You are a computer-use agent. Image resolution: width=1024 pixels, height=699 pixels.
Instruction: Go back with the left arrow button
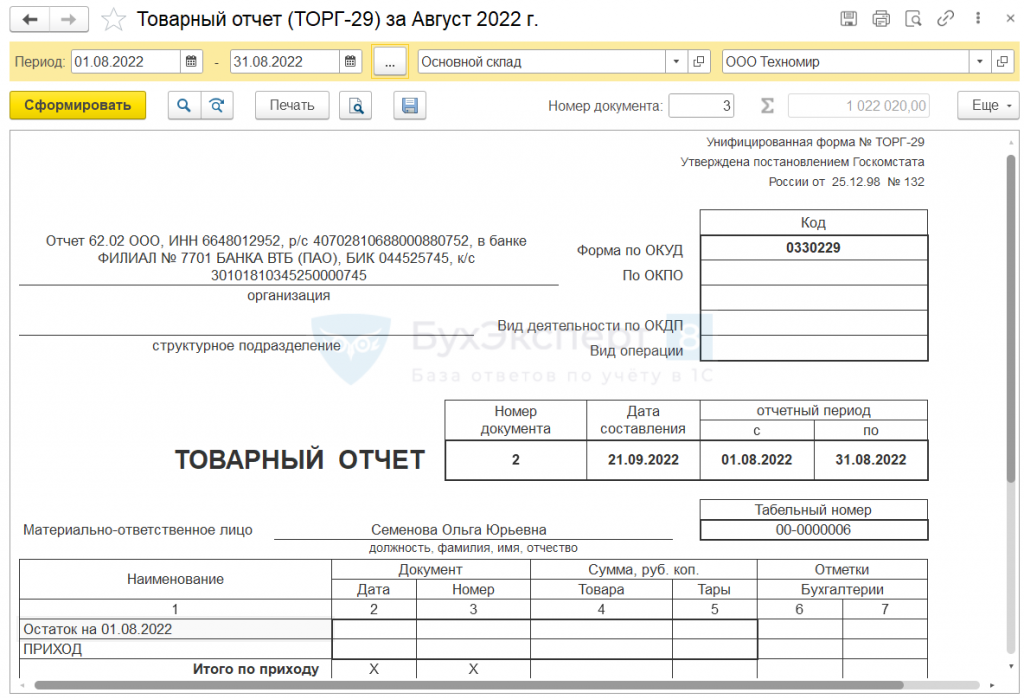point(30,20)
